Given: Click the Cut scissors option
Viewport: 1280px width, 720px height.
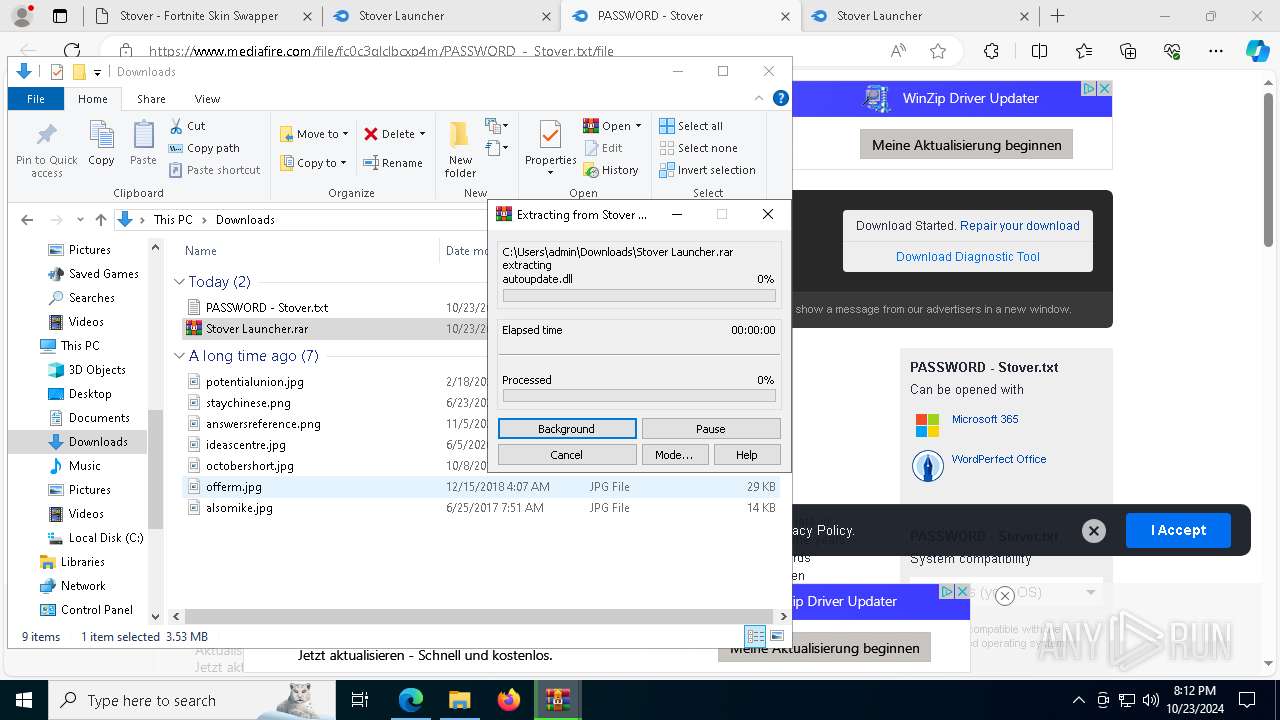Looking at the screenshot, I should (x=187, y=126).
